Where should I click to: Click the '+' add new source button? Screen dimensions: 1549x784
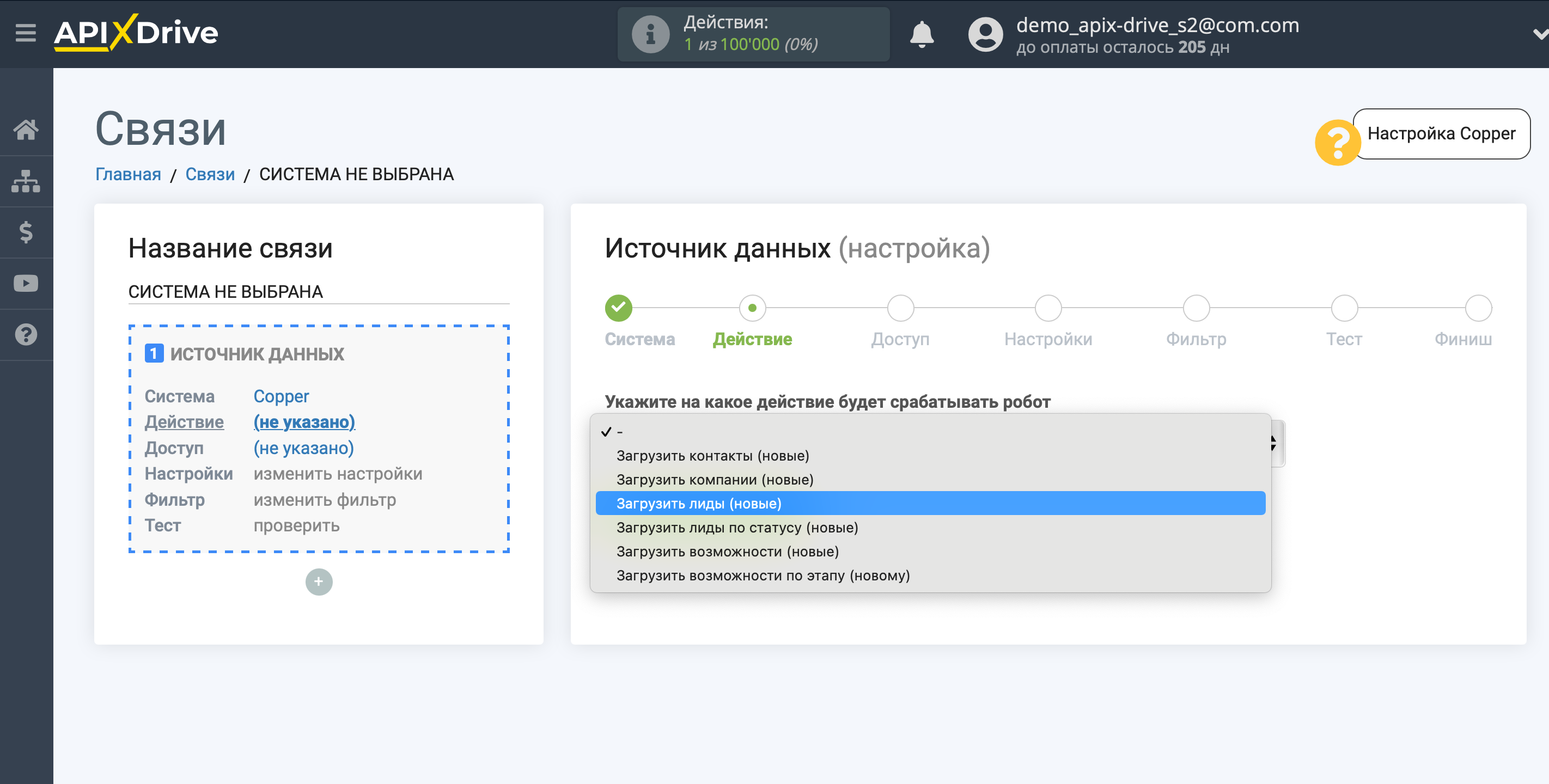(319, 581)
